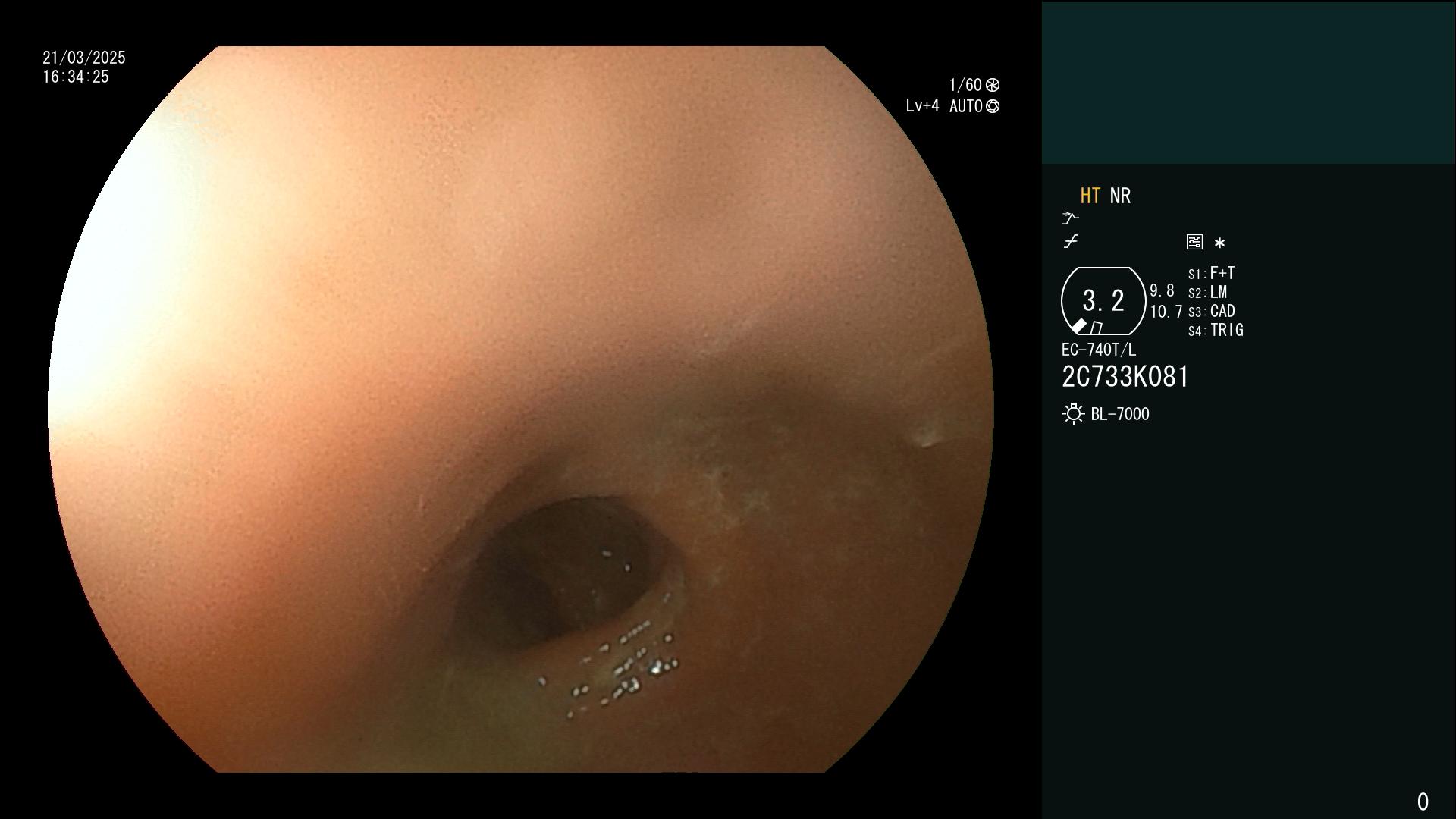The image size is (1456, 819).
Task: Click the iris icon beside AUTO
Action: 993,106
